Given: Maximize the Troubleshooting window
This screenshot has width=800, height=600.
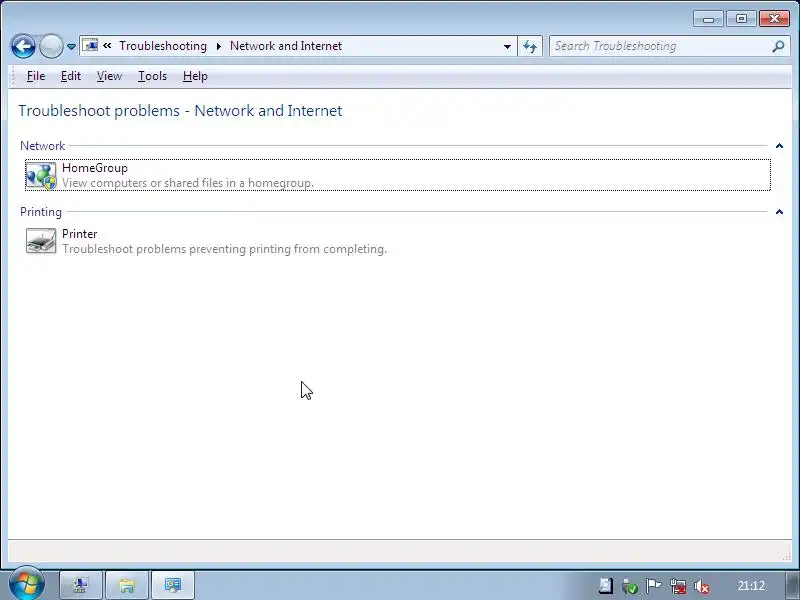Looking at the screenshot, I should click(x=741, y=19).
